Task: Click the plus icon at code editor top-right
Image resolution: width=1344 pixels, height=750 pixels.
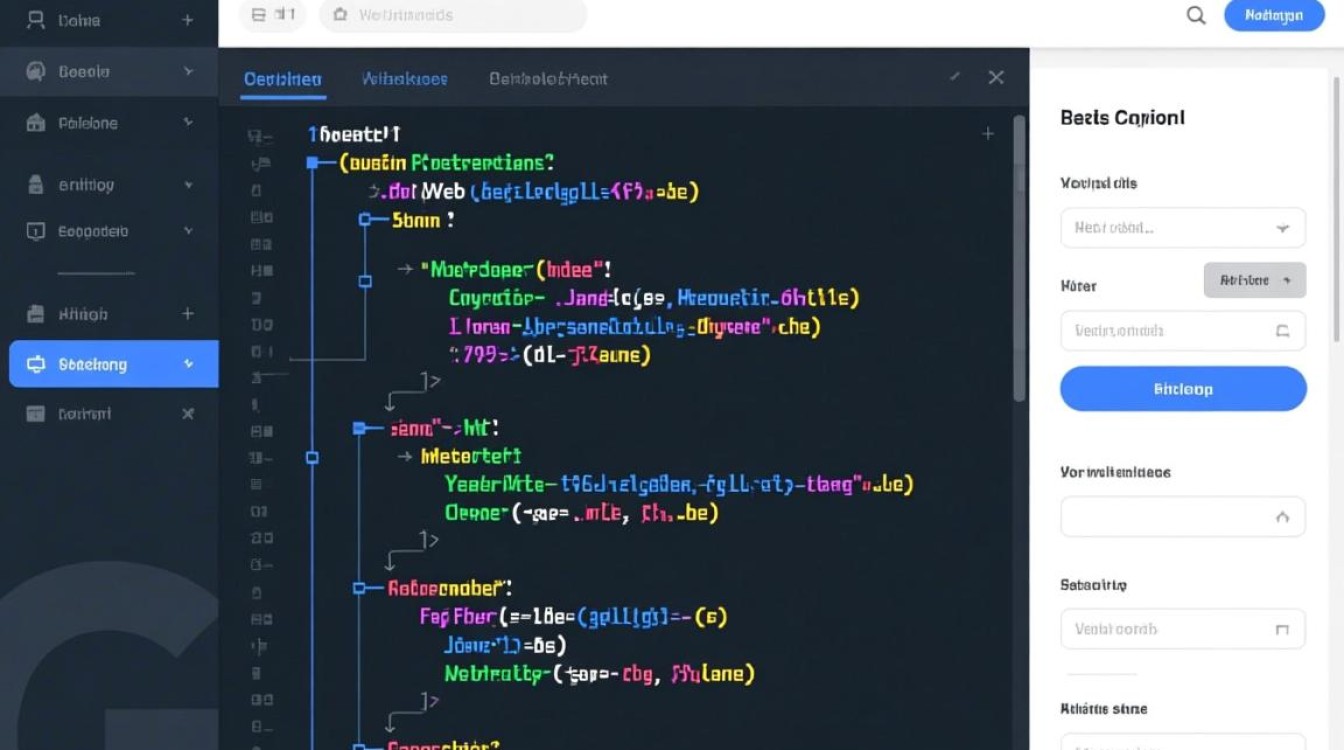Action: 988,134
